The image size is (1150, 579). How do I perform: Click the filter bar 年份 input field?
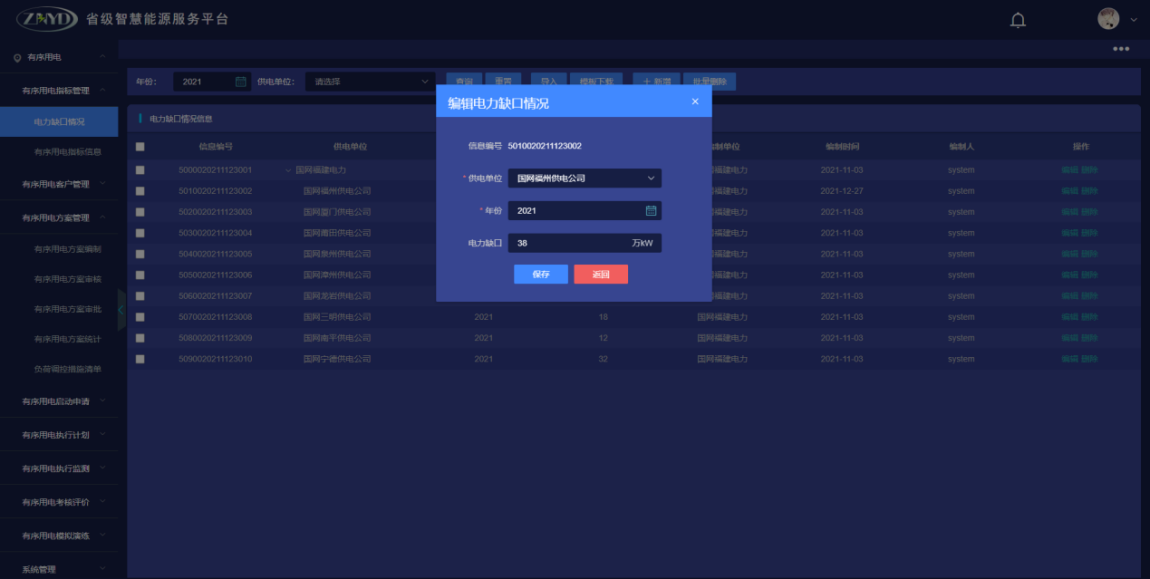[x=212, y=81]
